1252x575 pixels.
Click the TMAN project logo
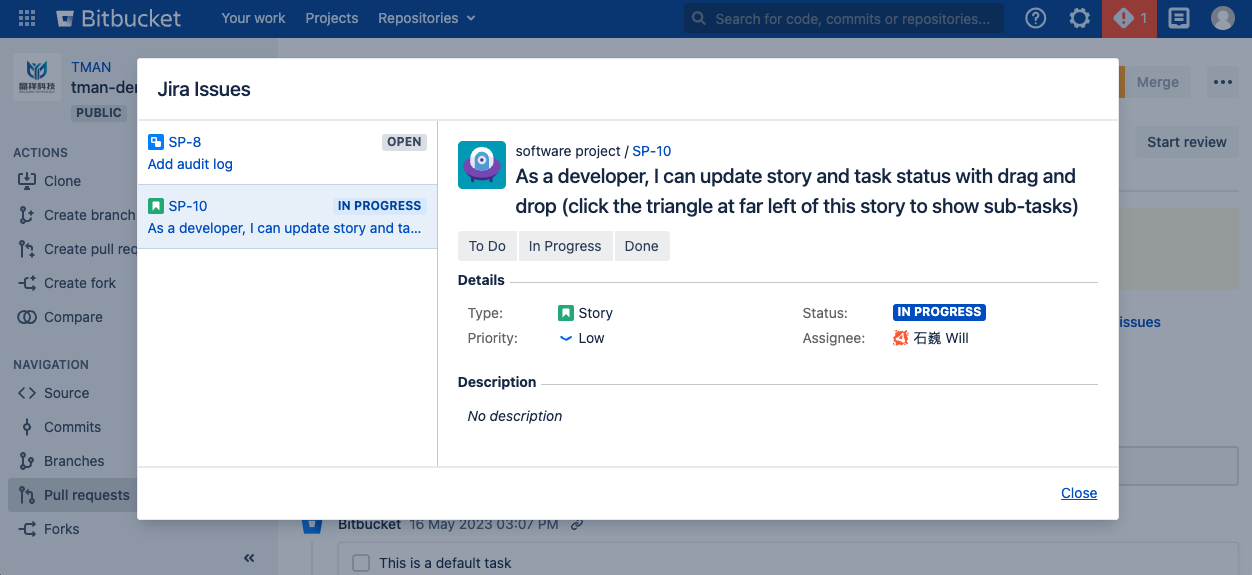[x=37, y=76]
